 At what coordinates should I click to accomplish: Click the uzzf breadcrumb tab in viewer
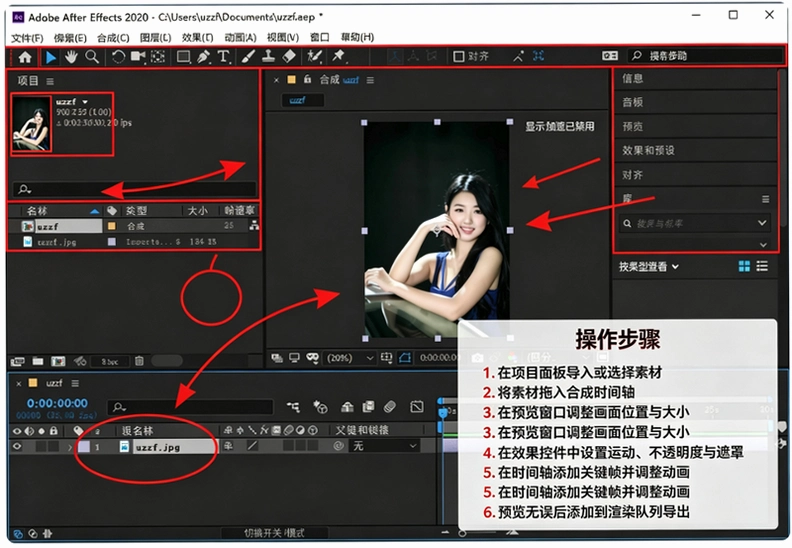tap(302, 101)
